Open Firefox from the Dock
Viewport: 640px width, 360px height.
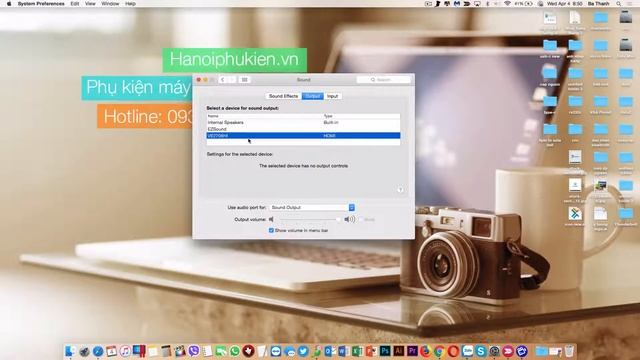point(426,351)
